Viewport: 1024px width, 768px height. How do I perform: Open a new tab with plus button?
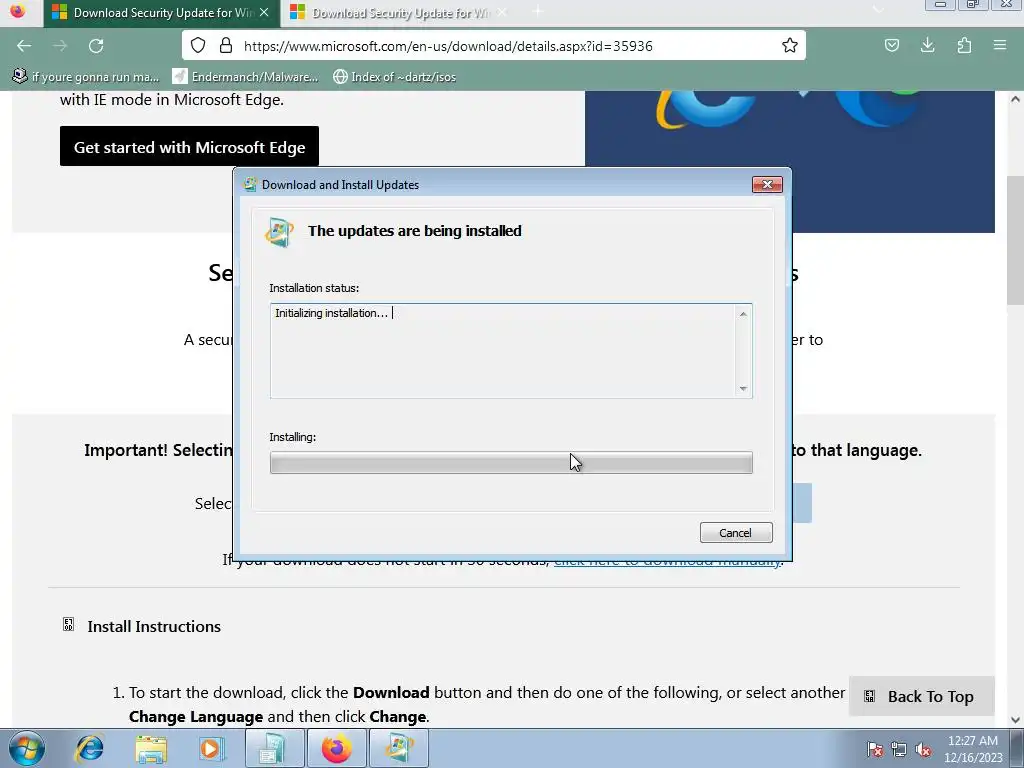tap(537, 11)
